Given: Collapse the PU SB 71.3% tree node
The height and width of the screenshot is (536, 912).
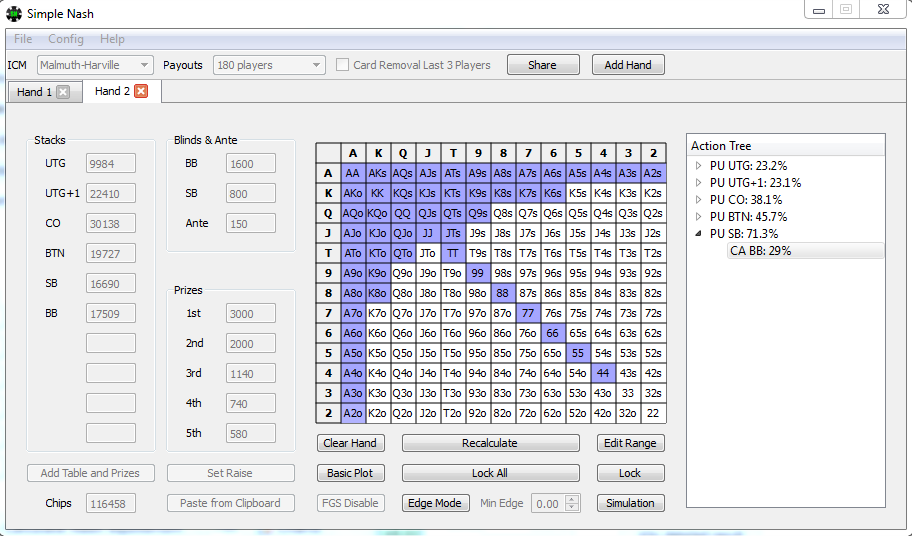Looking at the screenshot, I should pyautogui.click(x=698, y=234).
